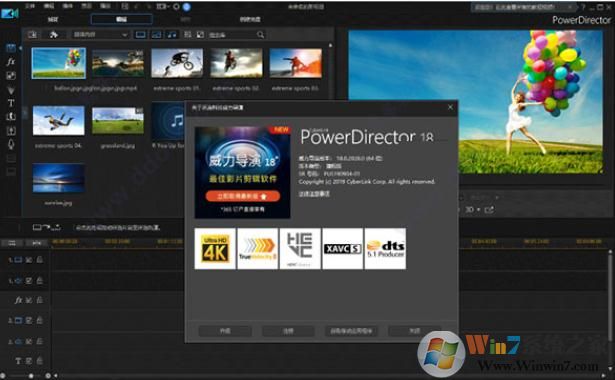Click the preferences gear icon in the top bar
The width and height of the screenshot is (615, 380).
pos(176,6)
